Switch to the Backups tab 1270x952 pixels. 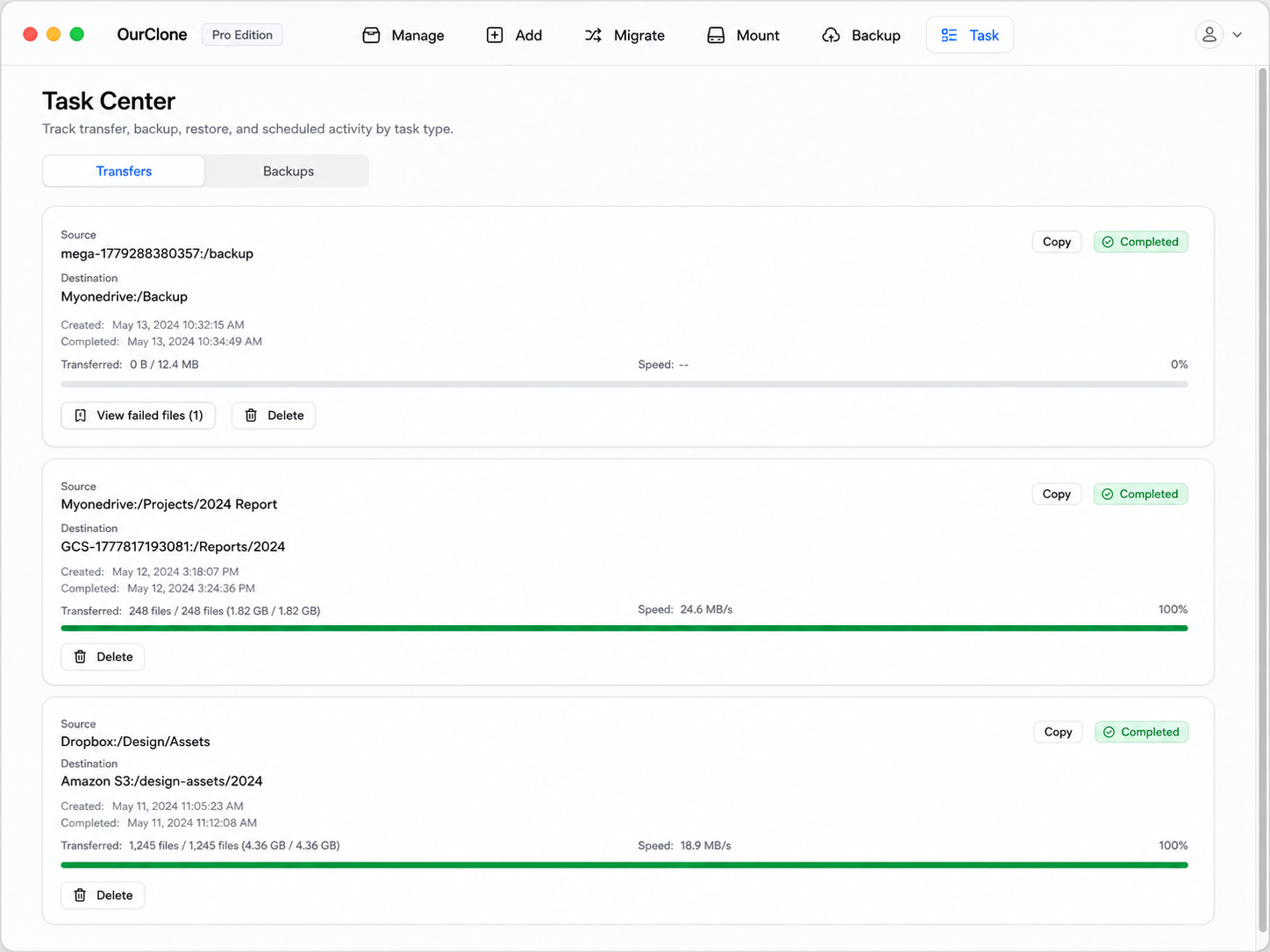289,171
